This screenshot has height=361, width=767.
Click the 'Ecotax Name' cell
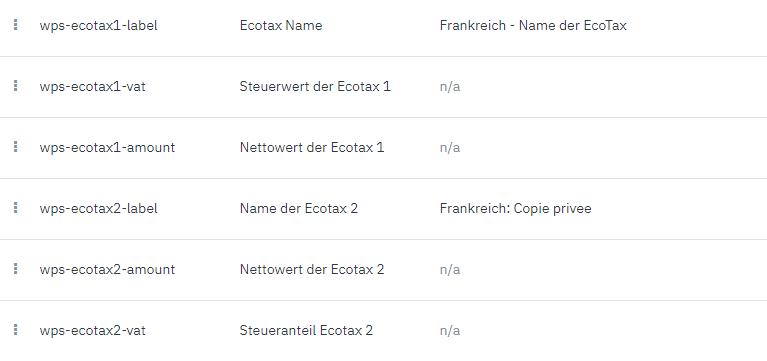tap(281, 25)
